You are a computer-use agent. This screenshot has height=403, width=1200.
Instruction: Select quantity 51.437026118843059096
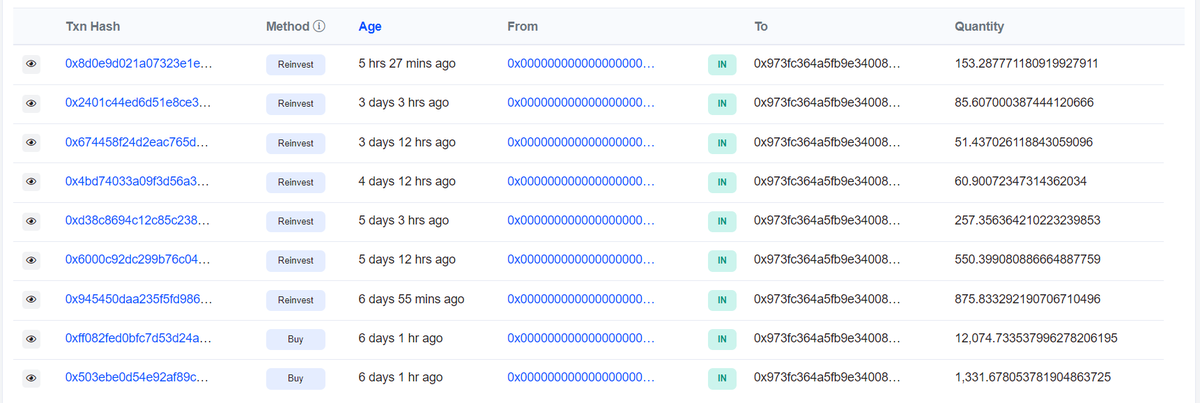tap(1024, 142)
